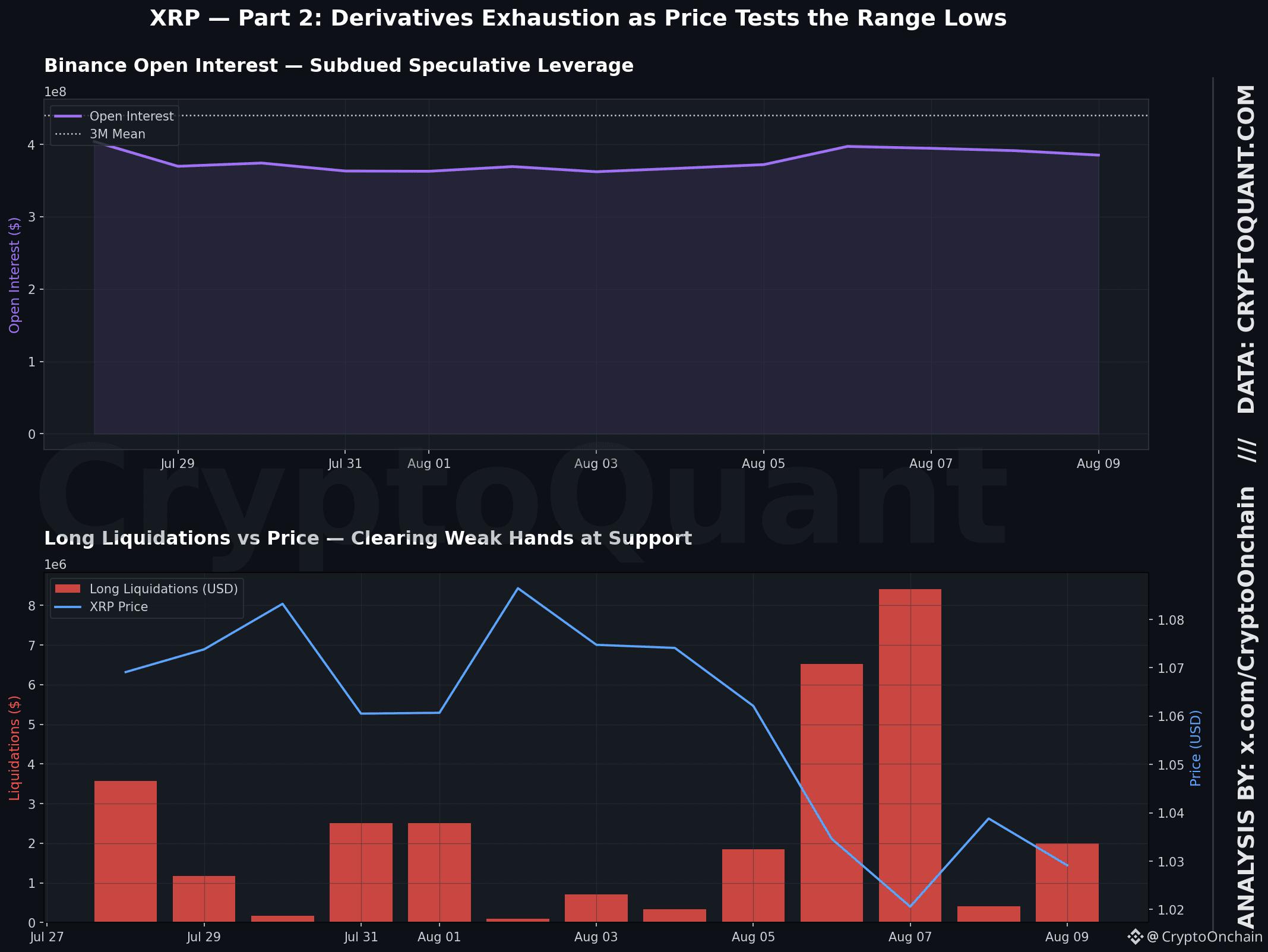Click the "Liquidations ($)" axis label

[x=15, y=748]
